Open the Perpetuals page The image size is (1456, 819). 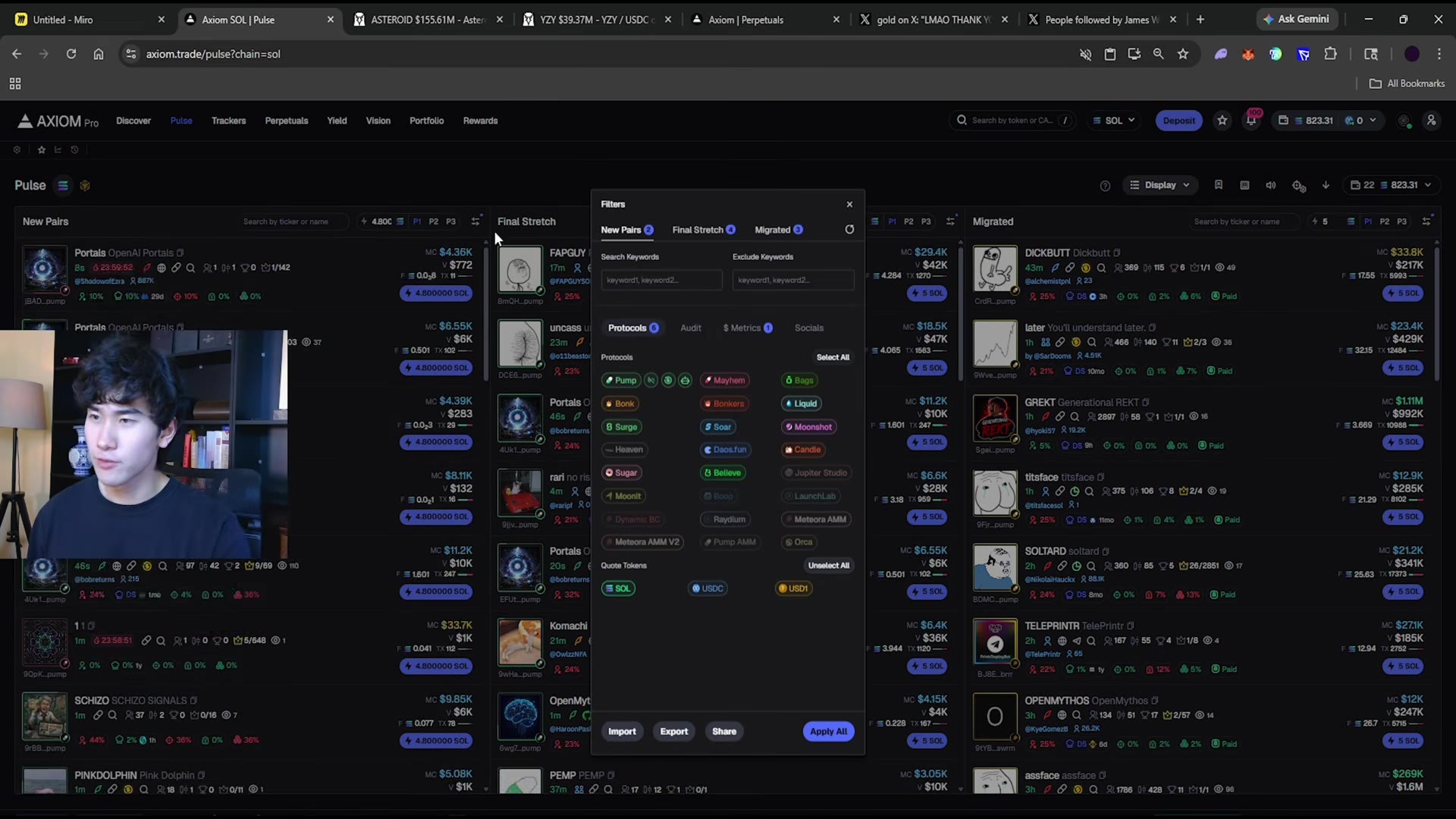287,121
